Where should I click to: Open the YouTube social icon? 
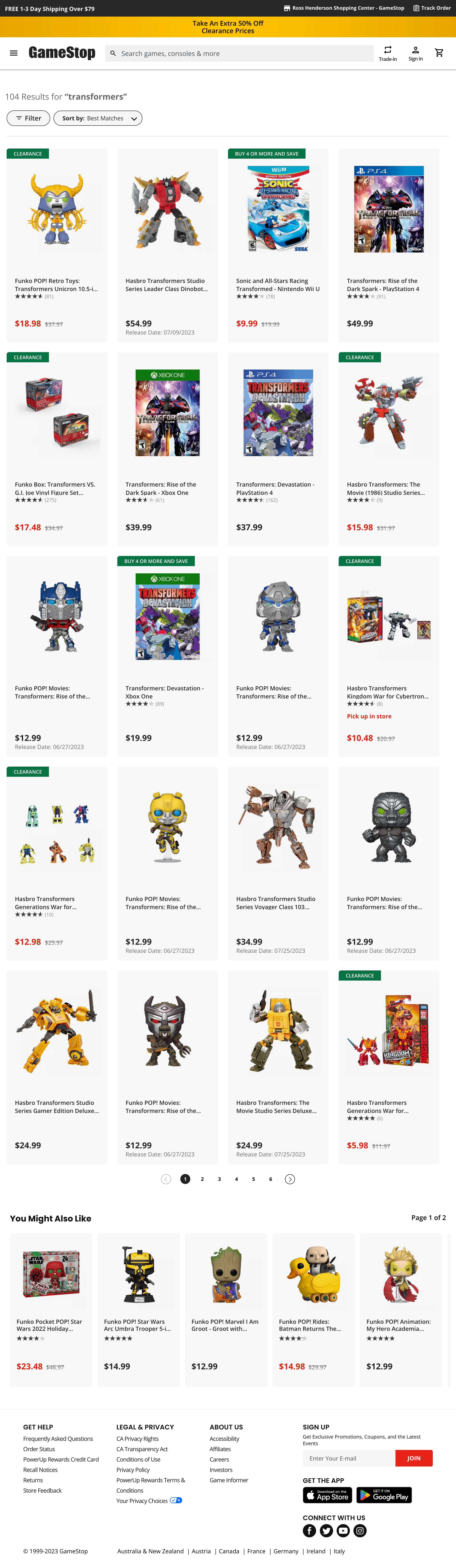(343, 1530)
